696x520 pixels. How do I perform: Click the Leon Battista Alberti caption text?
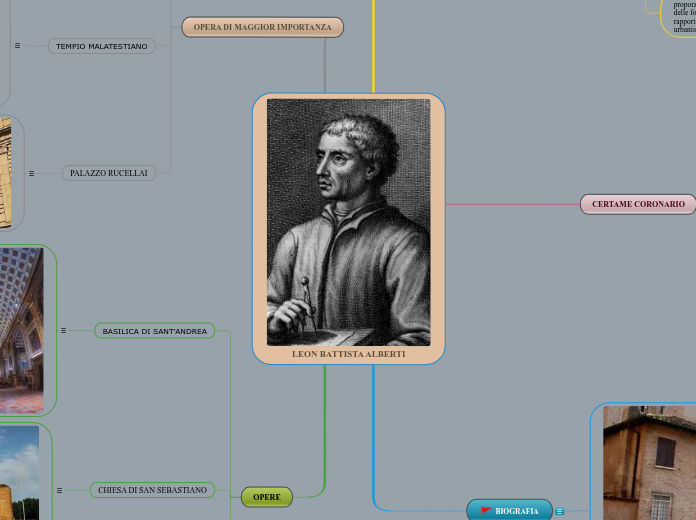pos(348,354)
